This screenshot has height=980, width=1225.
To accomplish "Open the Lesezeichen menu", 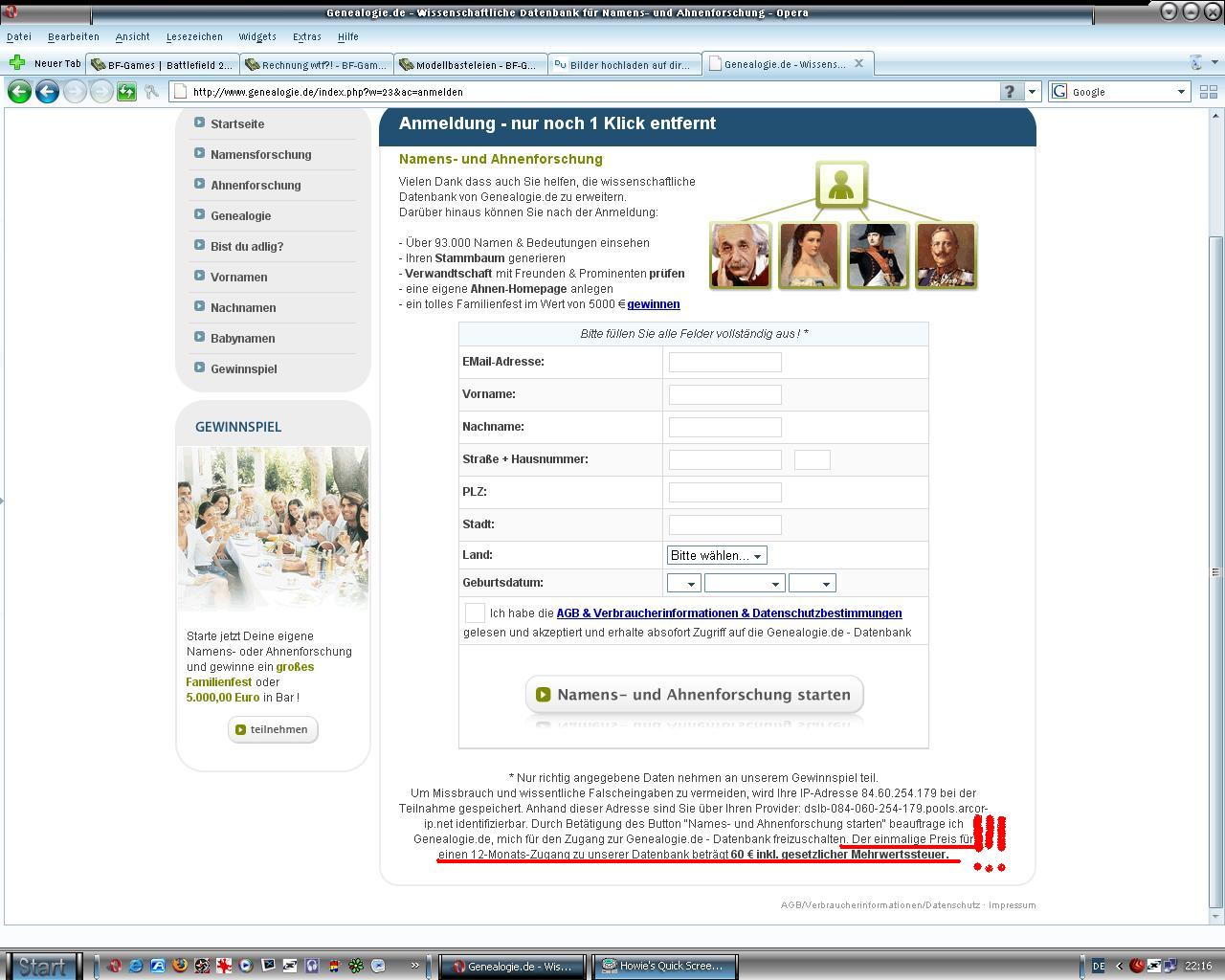I will coord(194,36).
